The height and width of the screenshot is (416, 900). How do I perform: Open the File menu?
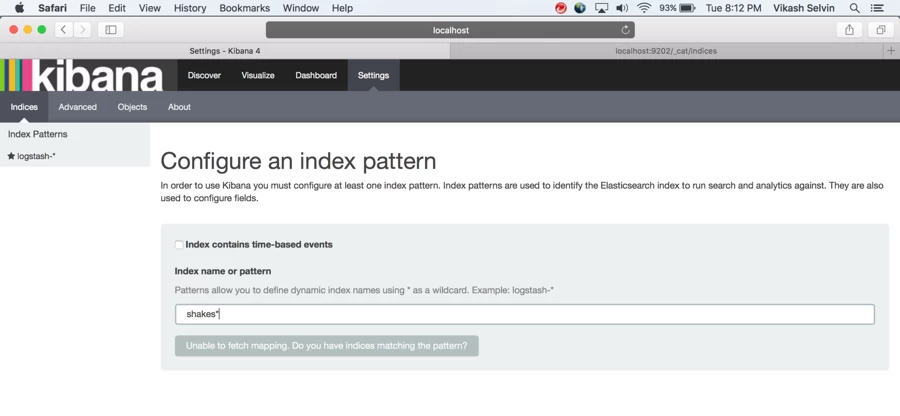coord(87,8)
